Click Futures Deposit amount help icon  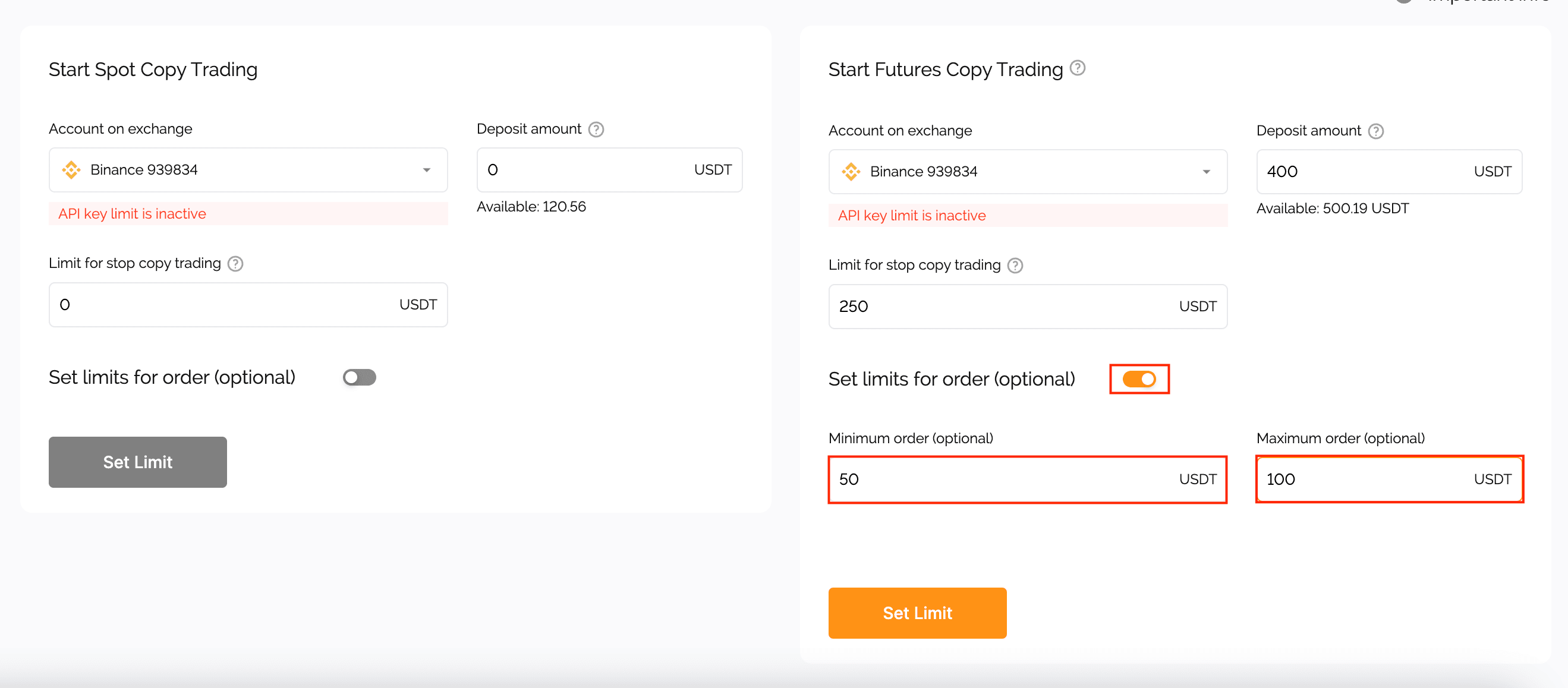[1375, 131]
